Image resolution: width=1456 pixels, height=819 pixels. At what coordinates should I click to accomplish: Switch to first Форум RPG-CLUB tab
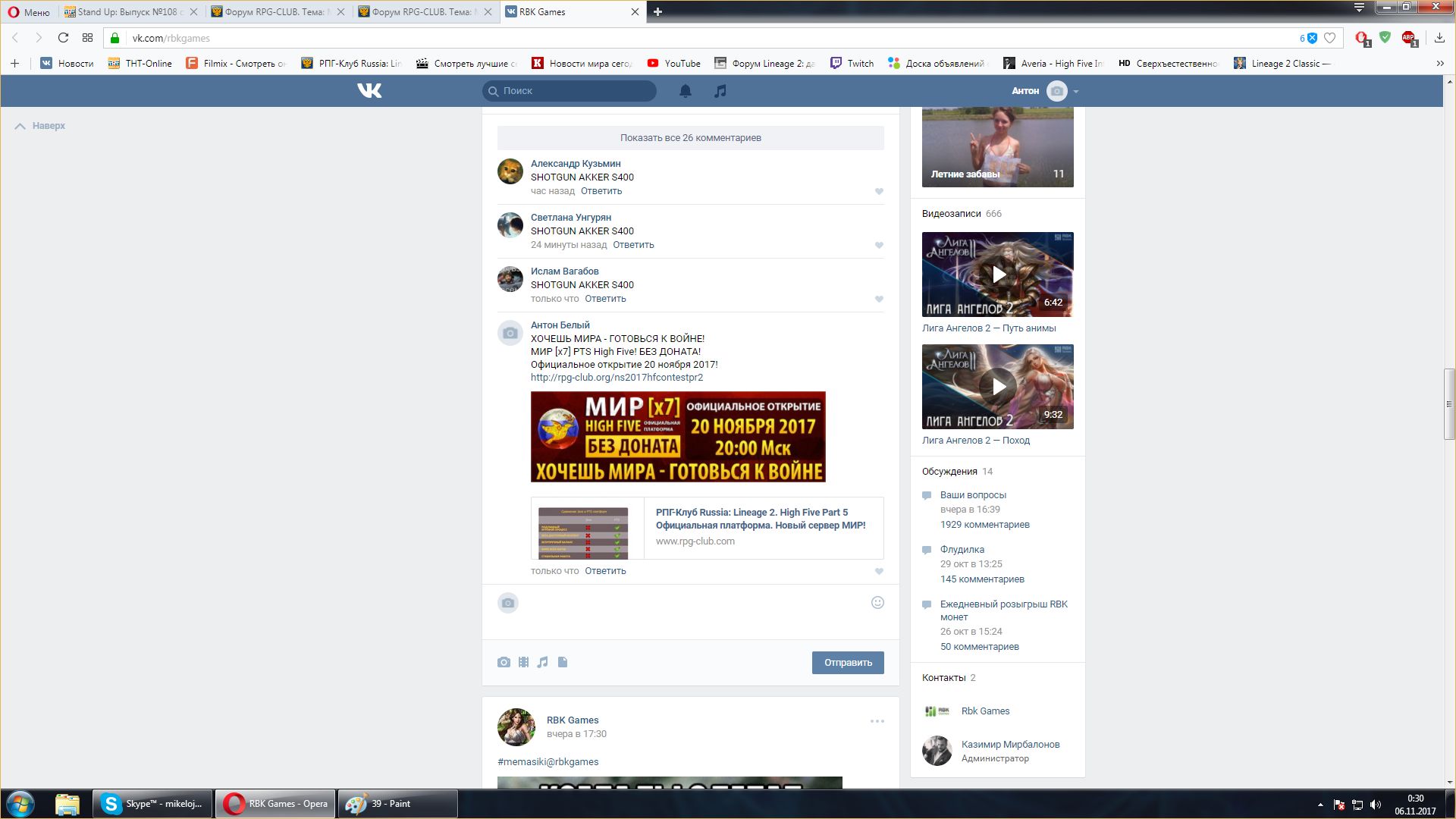click(278, 12)
